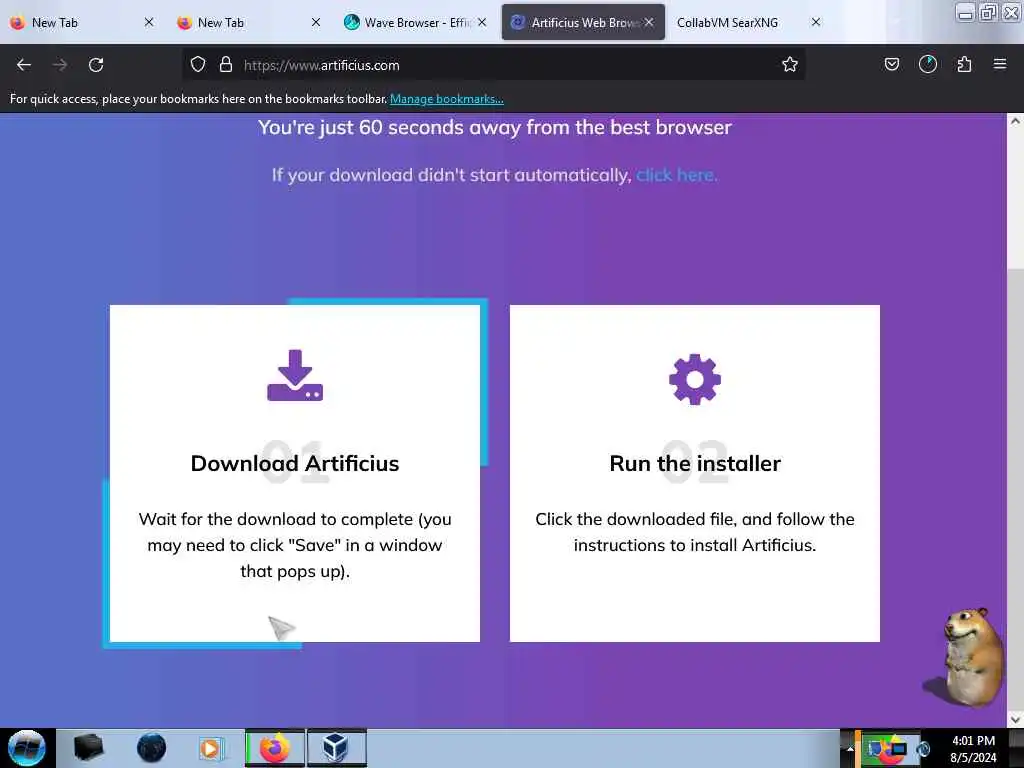Screen dimensions: 1024x768
Task: Open the Windows Start menu orb
Action: point(27,748)
